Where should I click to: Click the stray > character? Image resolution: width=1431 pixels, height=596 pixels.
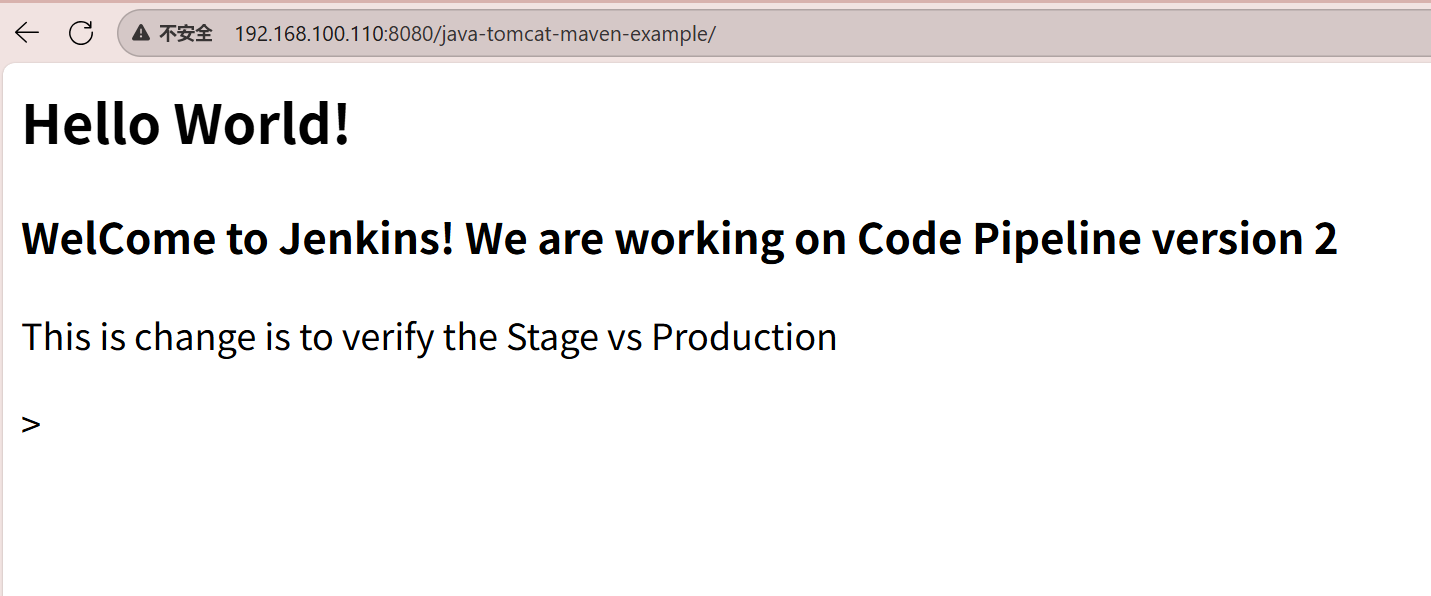click(x=31, y=424)
